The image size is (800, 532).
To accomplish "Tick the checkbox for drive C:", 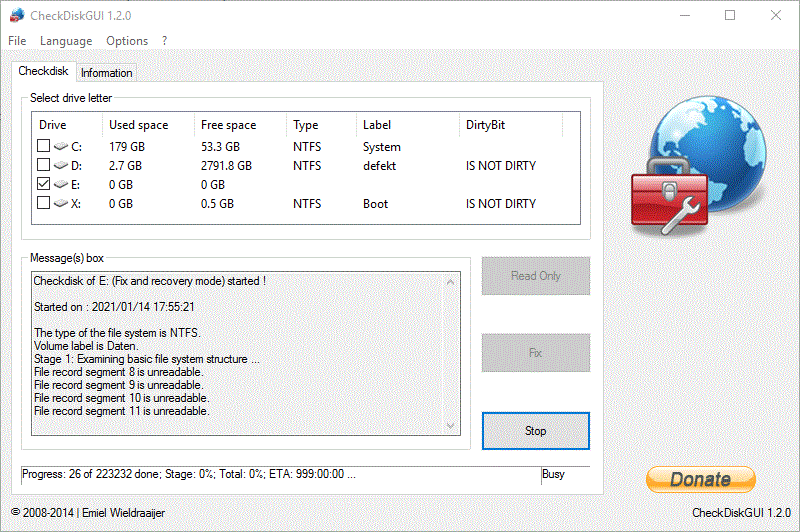I will pos(43,146).
